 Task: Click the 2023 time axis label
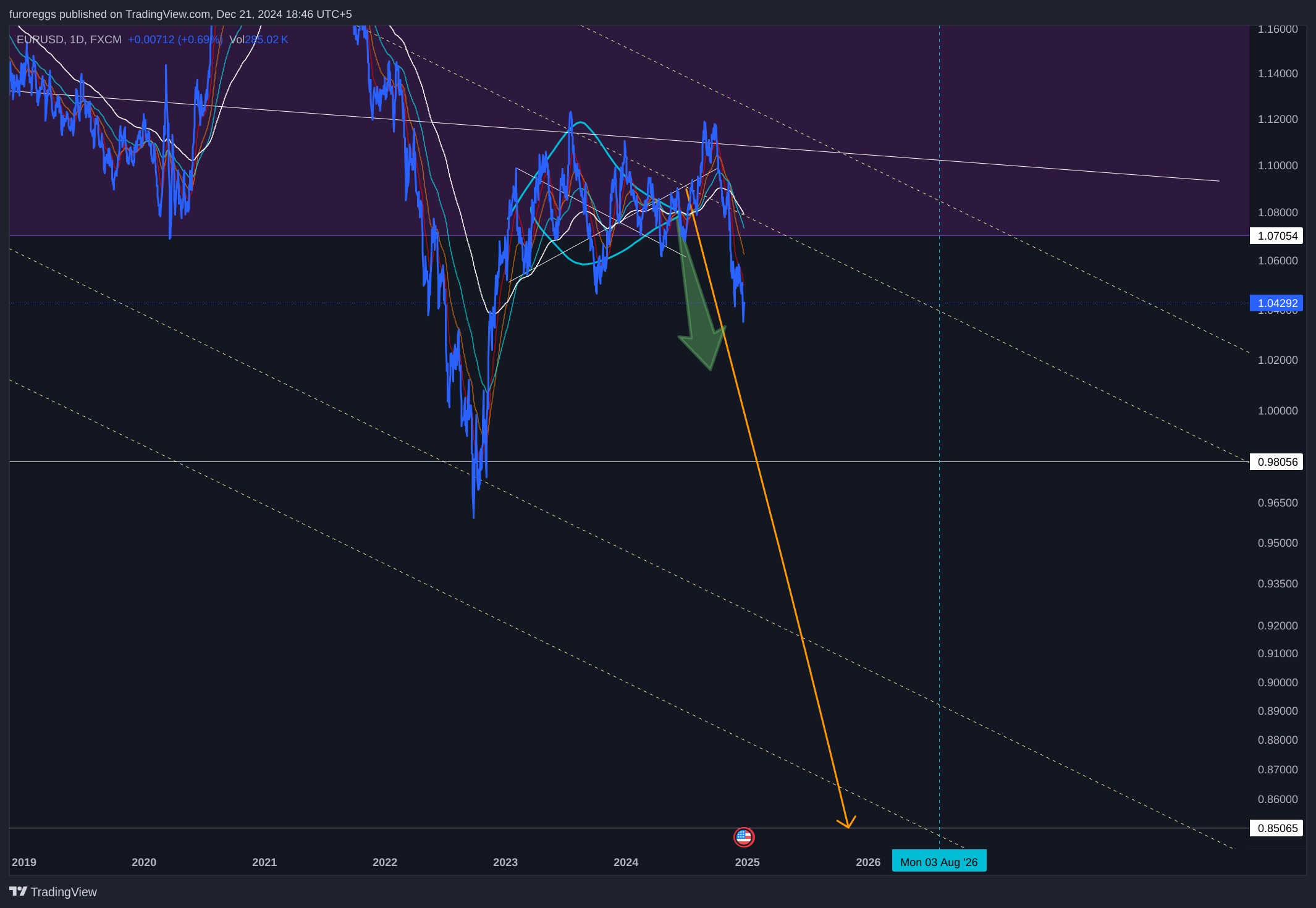coord(505,862)
